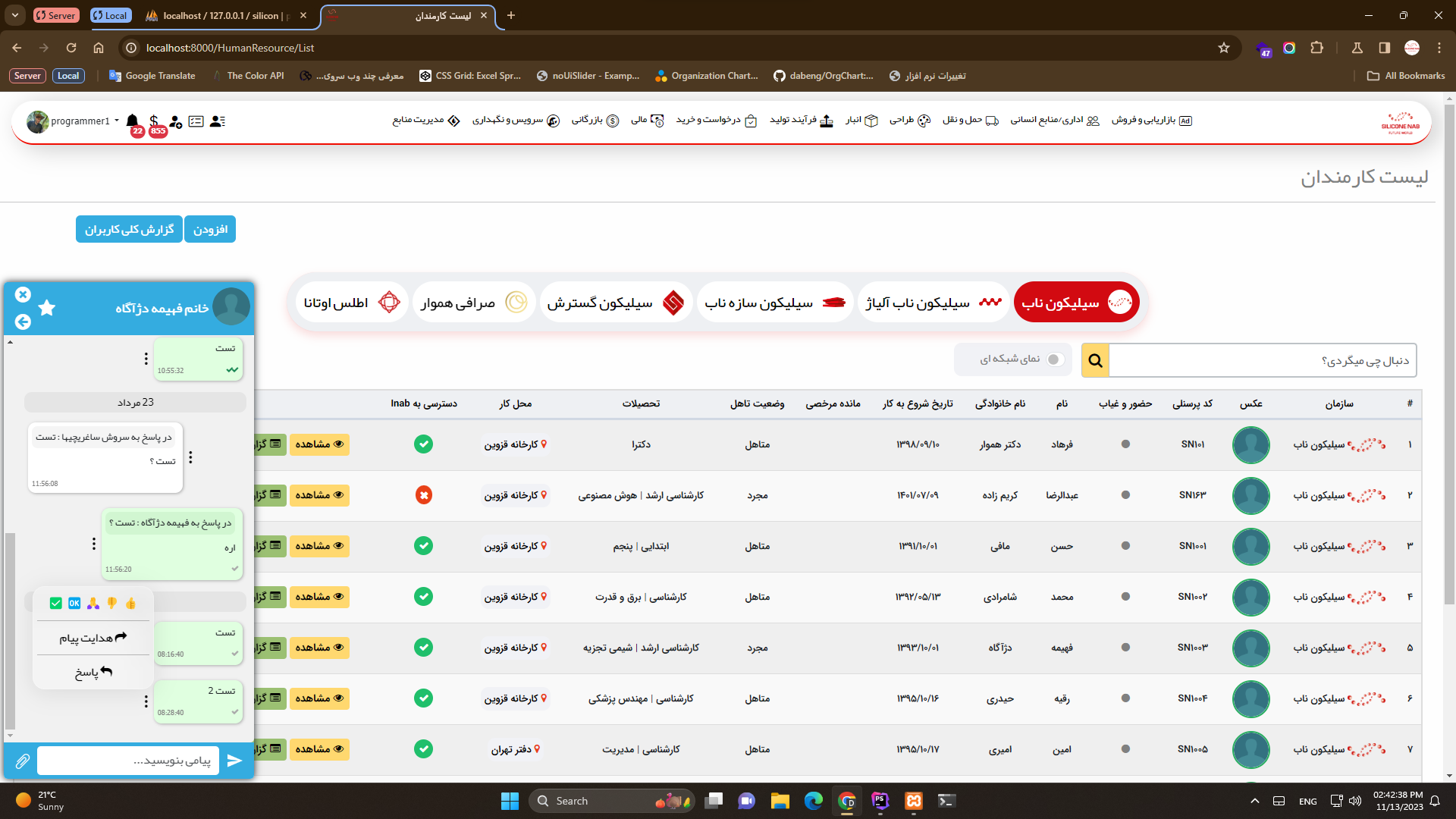Choose هدایت پیام from message menu
This screenshot has width=1456, height=819.
(x=93, y=638)
